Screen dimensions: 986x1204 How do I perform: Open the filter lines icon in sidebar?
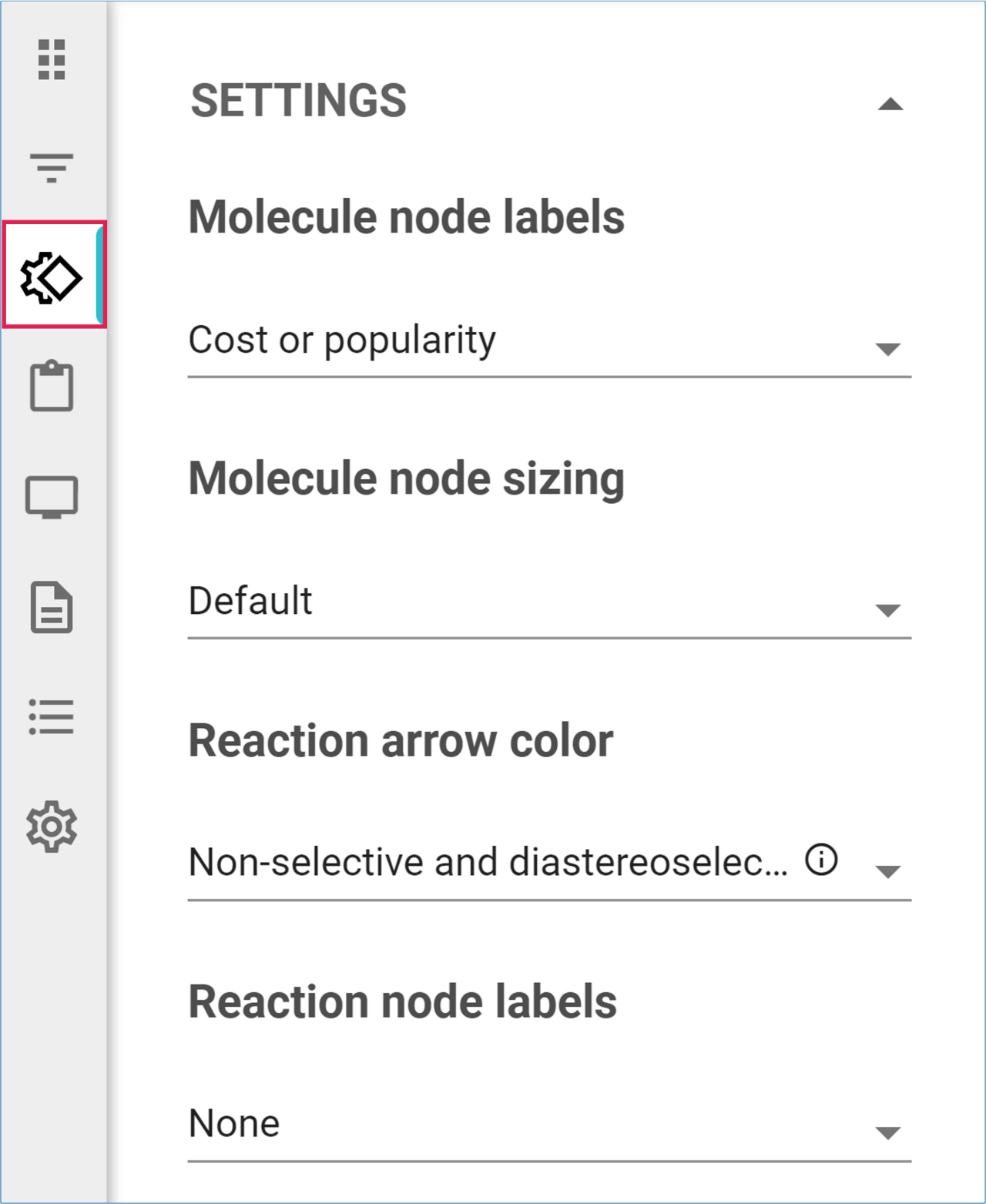pyautogui.click(x=52, y=167)
